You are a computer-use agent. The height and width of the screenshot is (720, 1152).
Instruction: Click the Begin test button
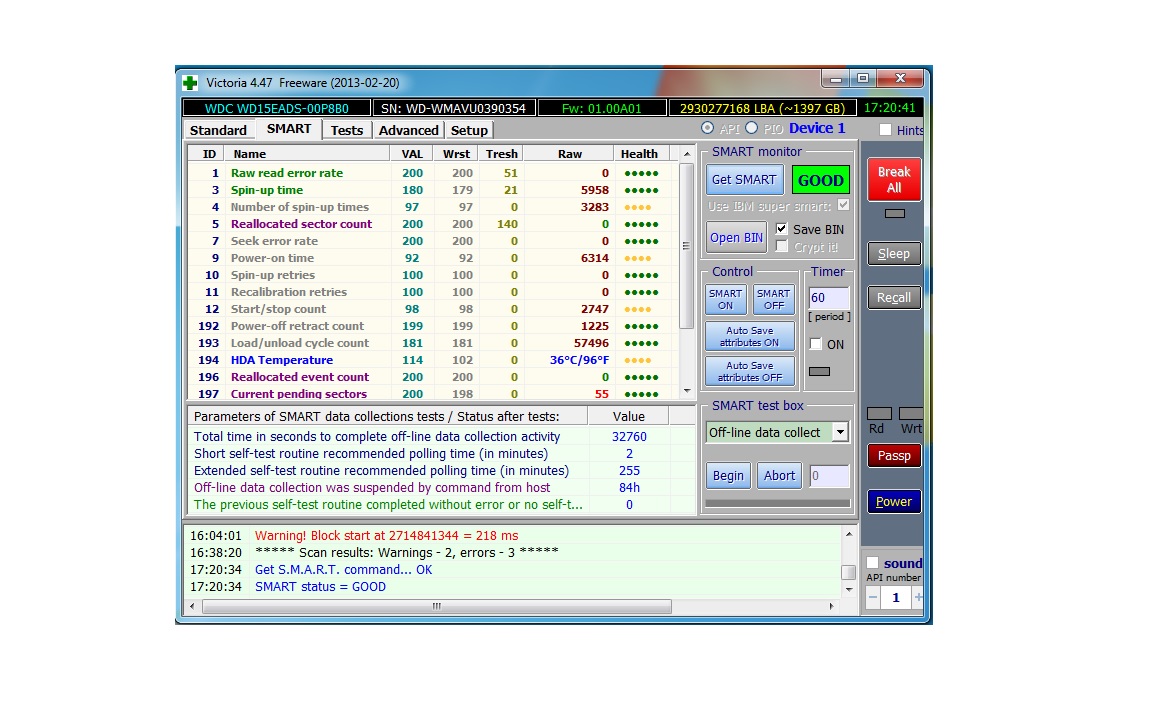728,476
